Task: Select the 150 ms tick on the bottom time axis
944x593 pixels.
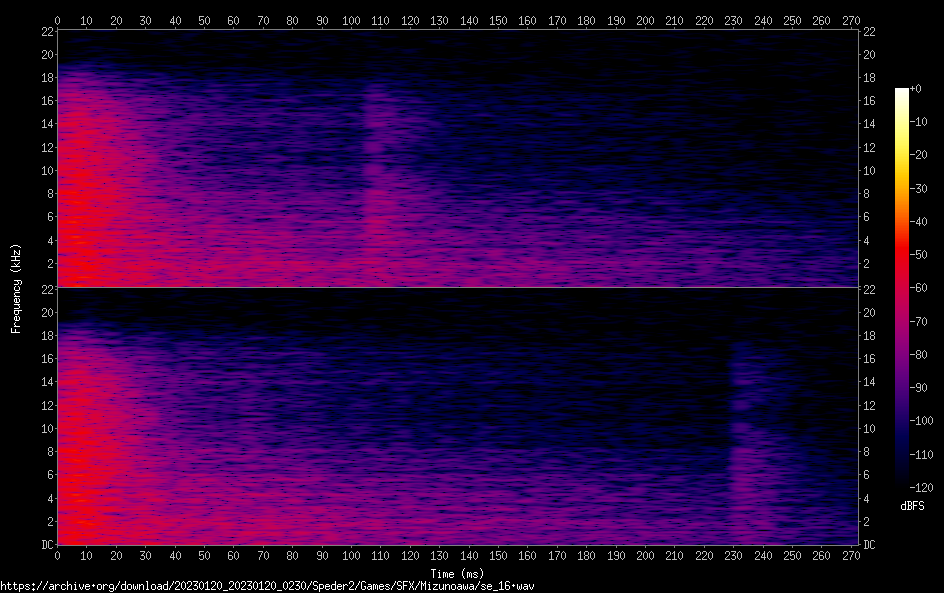Action: coord(499,555)
